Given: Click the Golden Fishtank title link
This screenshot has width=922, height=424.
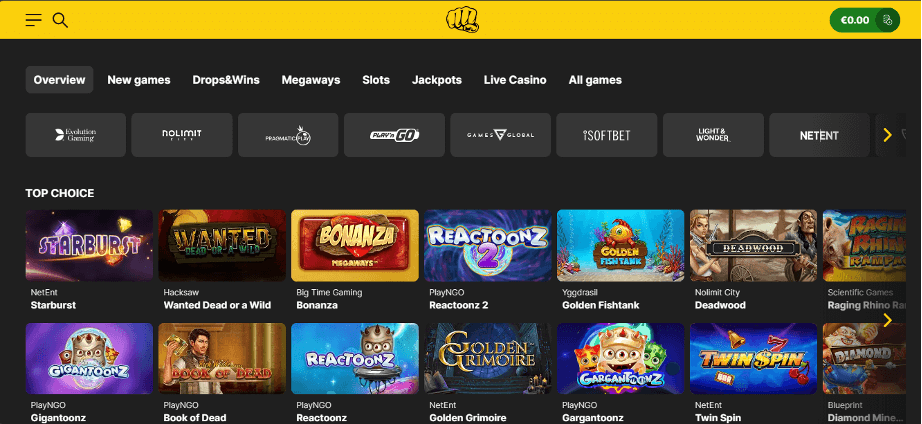Looking at the screenshot, I should click(x=600, y=305).
